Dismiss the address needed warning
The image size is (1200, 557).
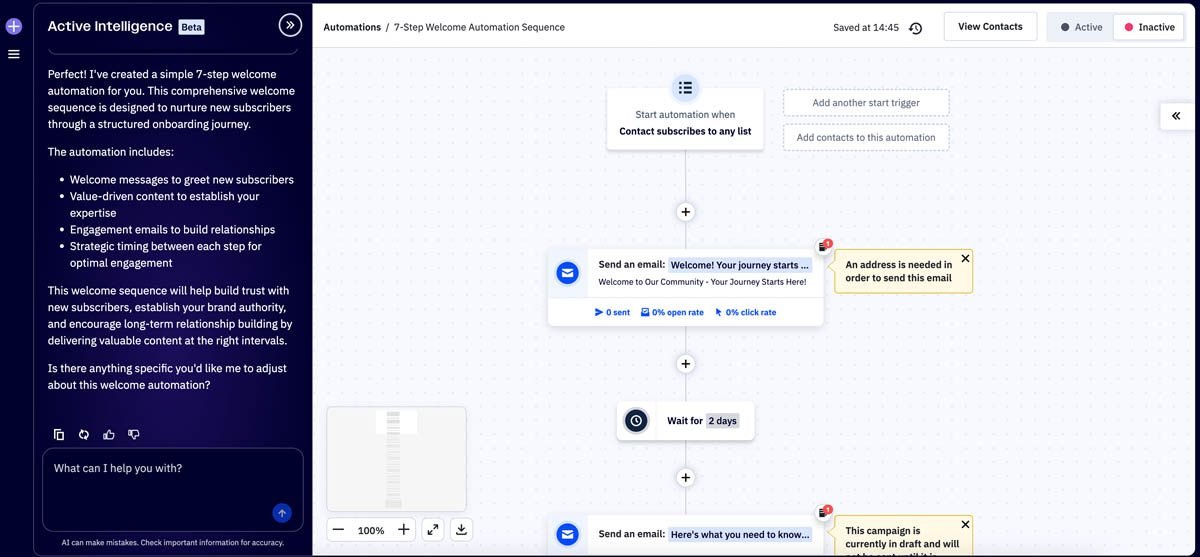(x=965, y=258)
